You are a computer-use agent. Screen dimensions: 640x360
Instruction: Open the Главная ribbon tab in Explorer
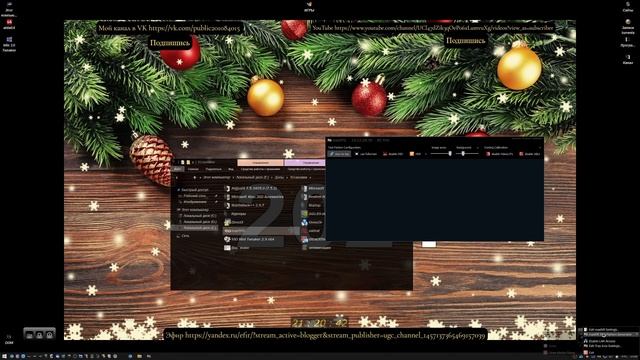[x=193, y=169]
